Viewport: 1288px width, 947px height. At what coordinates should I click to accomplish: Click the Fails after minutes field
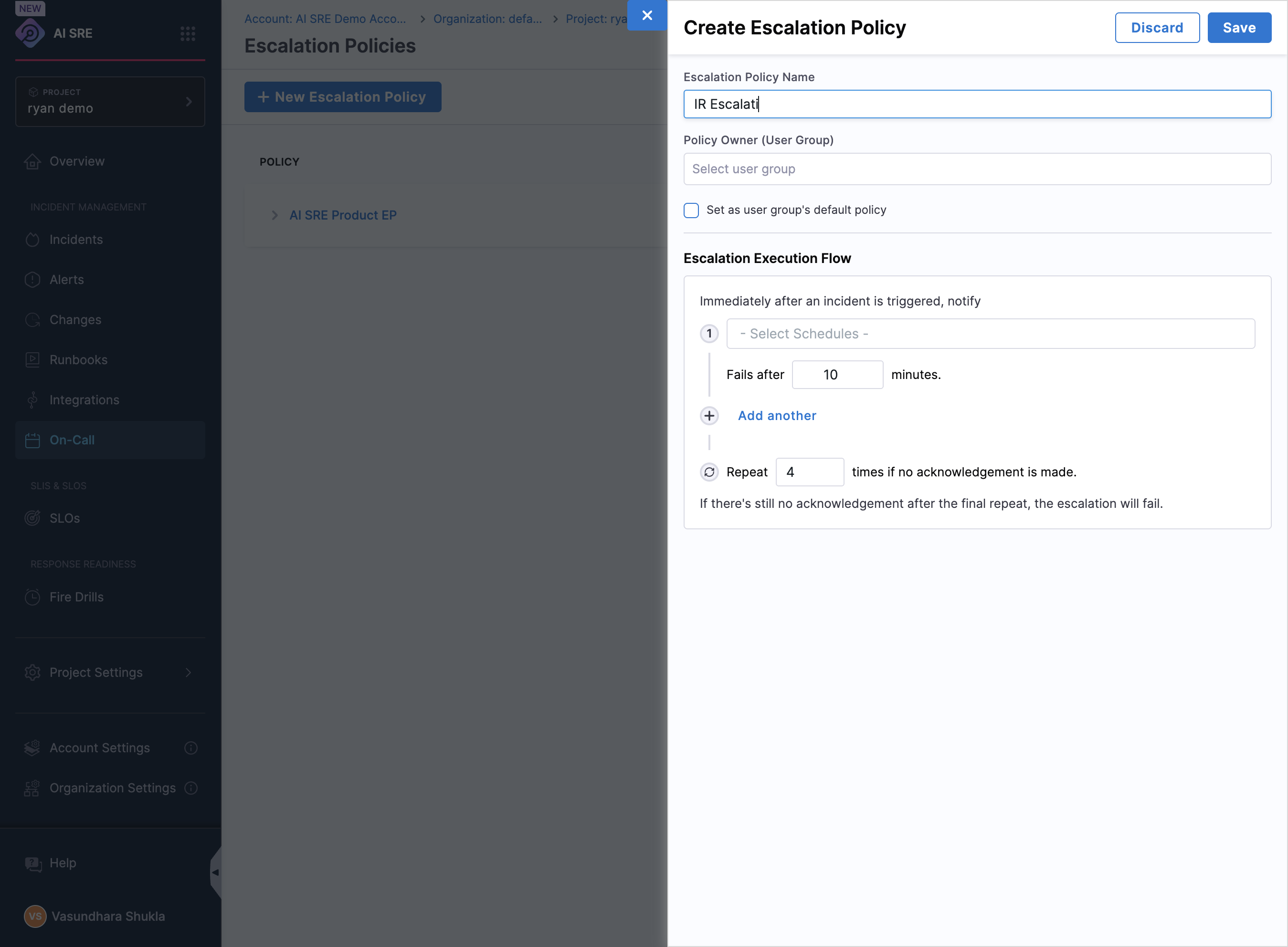click(x=837, y=375)
